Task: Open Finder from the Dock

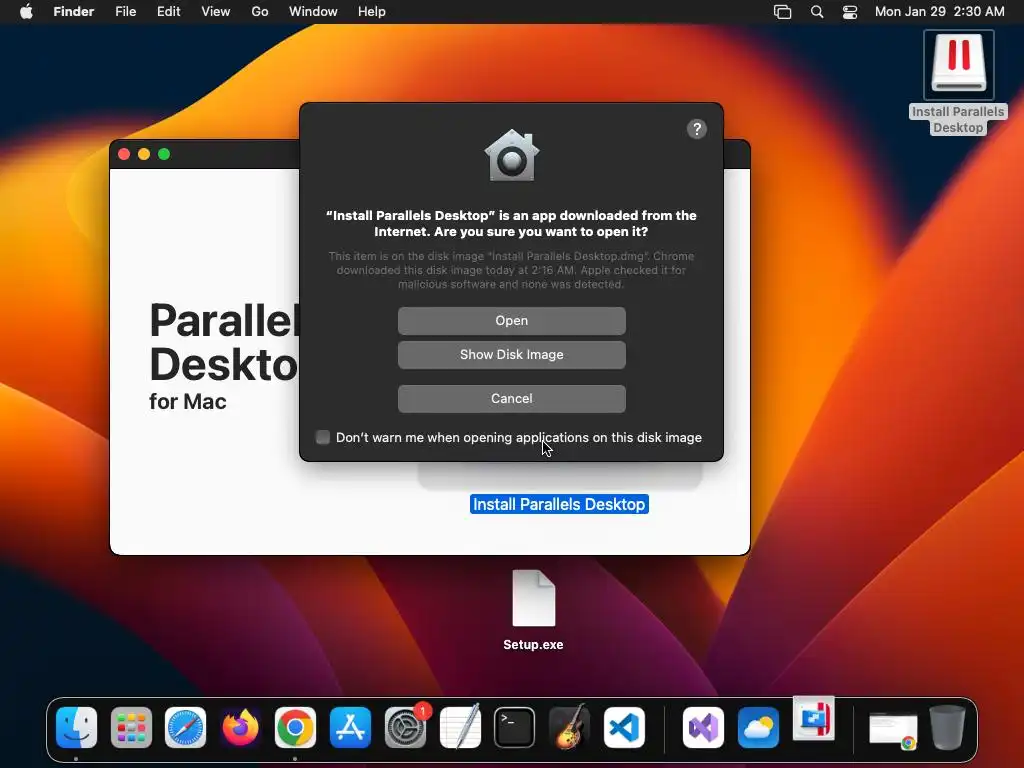Action: point(76,728)
